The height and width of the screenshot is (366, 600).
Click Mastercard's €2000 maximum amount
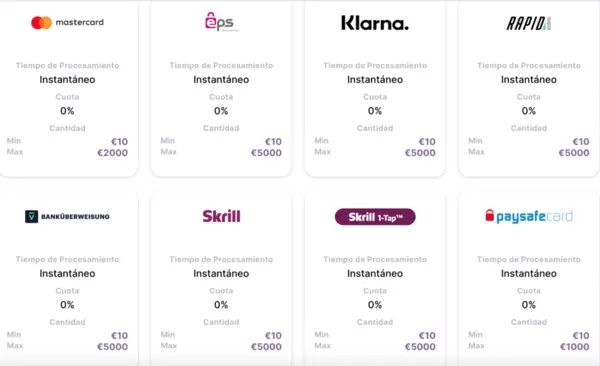click(112, 153)
